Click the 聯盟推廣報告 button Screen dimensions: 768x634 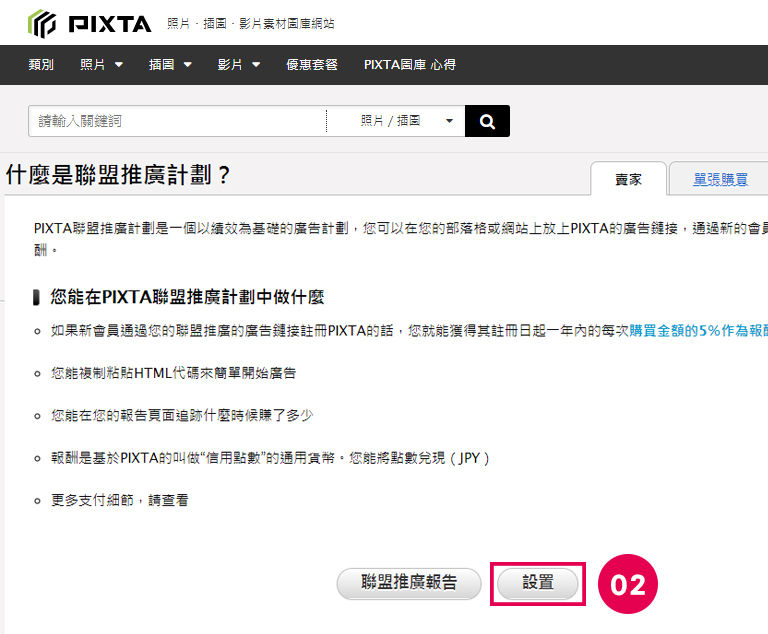[409, 583]
